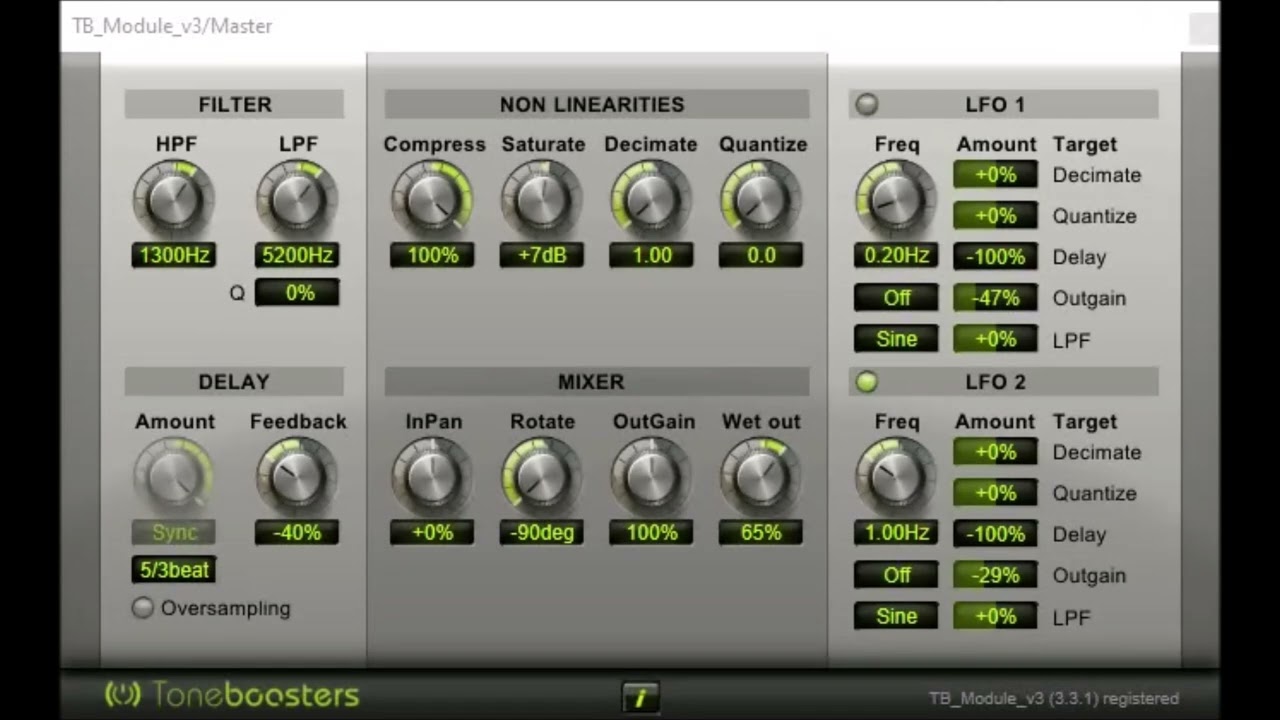
Task: Click the delay Feedback knob
Action: tap(297, 476)
